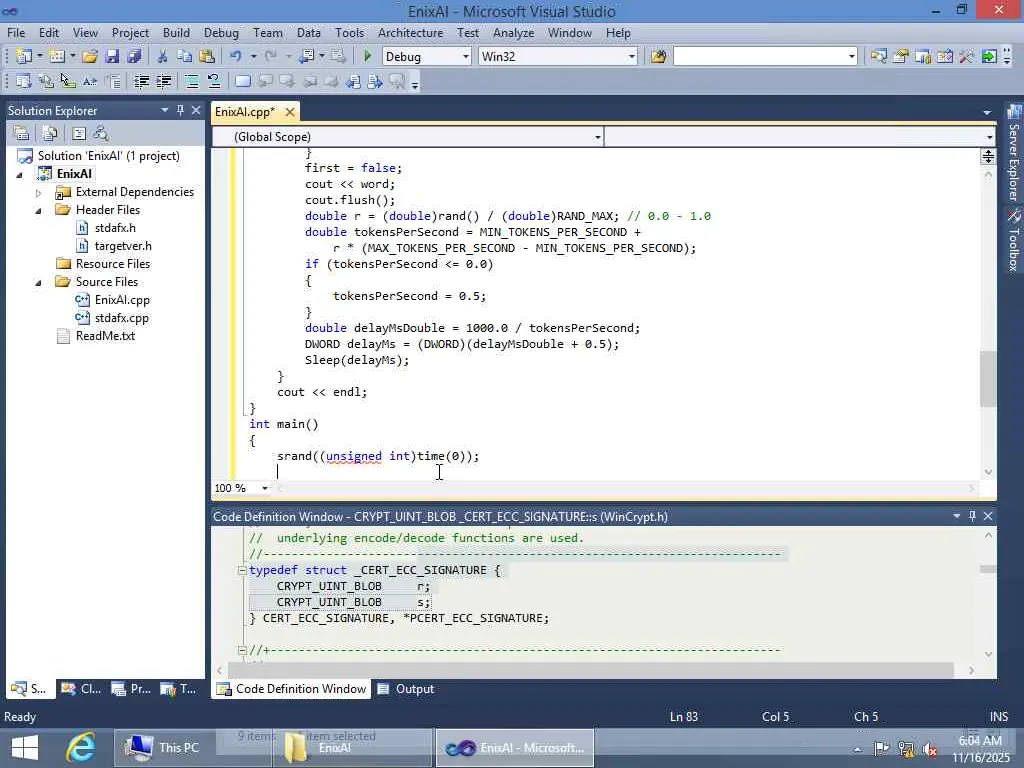
Task: Undo last edit with Undo arrow
Action: (236, 56)
